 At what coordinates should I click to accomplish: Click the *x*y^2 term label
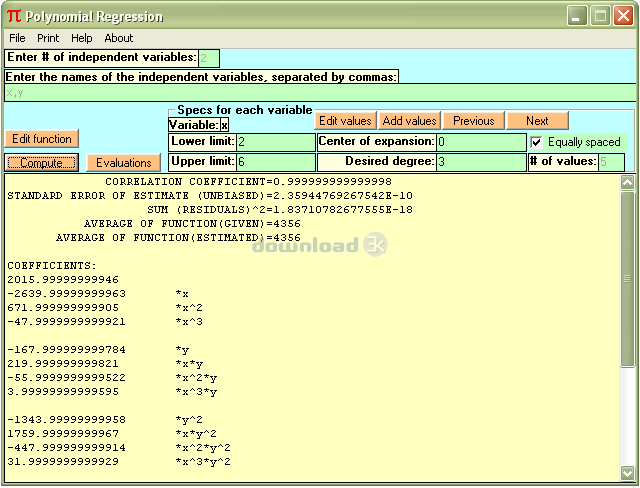pyautogui.click(x=196, y=434)
